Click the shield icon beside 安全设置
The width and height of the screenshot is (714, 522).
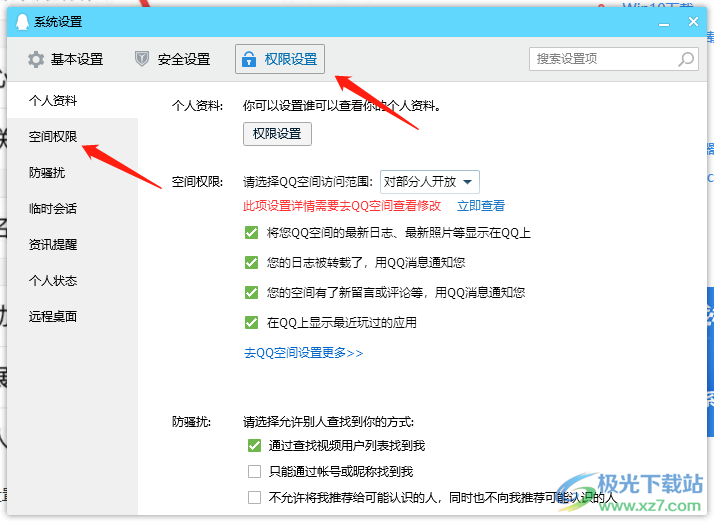pyautogui.click(x=142, y=59)
